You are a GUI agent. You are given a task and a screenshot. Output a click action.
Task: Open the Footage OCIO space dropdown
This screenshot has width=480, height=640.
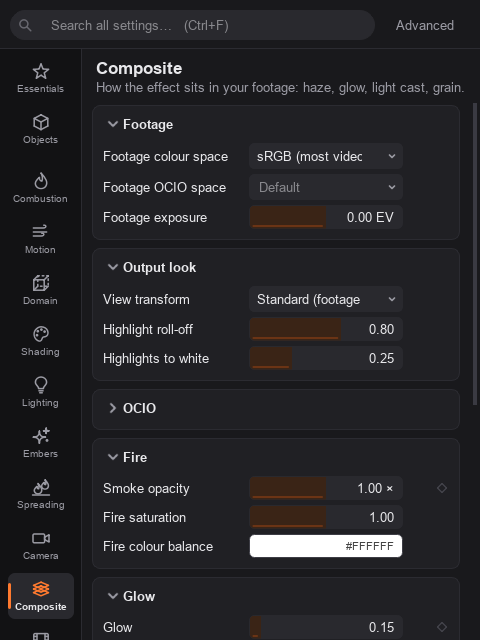tap(326, 187)
